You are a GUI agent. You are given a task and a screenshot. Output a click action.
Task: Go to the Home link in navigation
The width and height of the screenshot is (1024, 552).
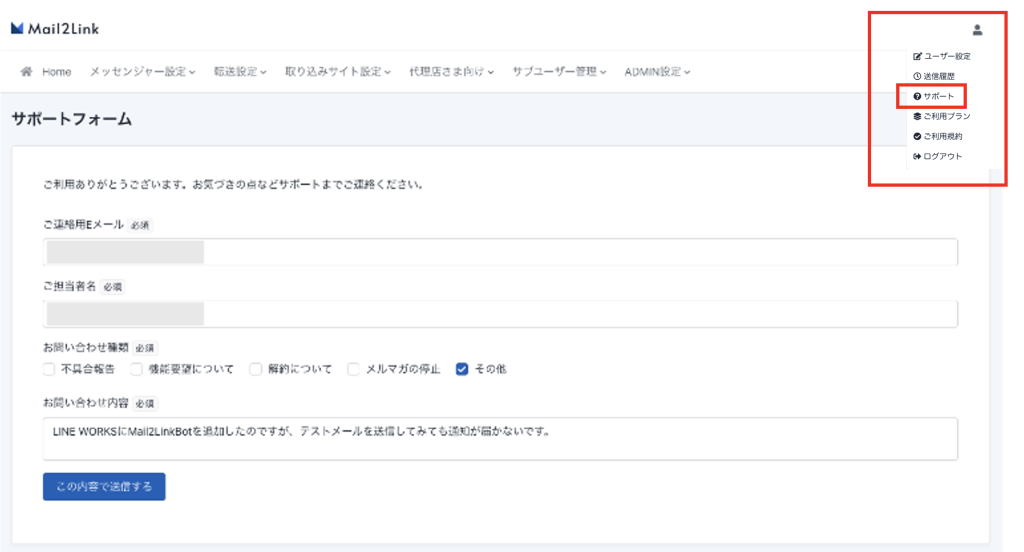click(56, 72)
